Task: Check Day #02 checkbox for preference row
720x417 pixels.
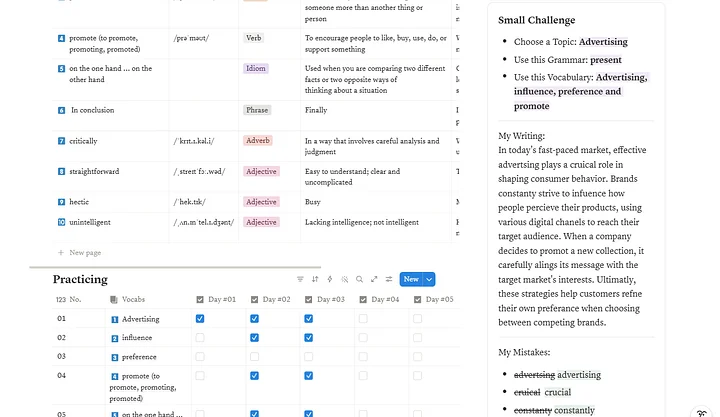Action: point(254,357)
